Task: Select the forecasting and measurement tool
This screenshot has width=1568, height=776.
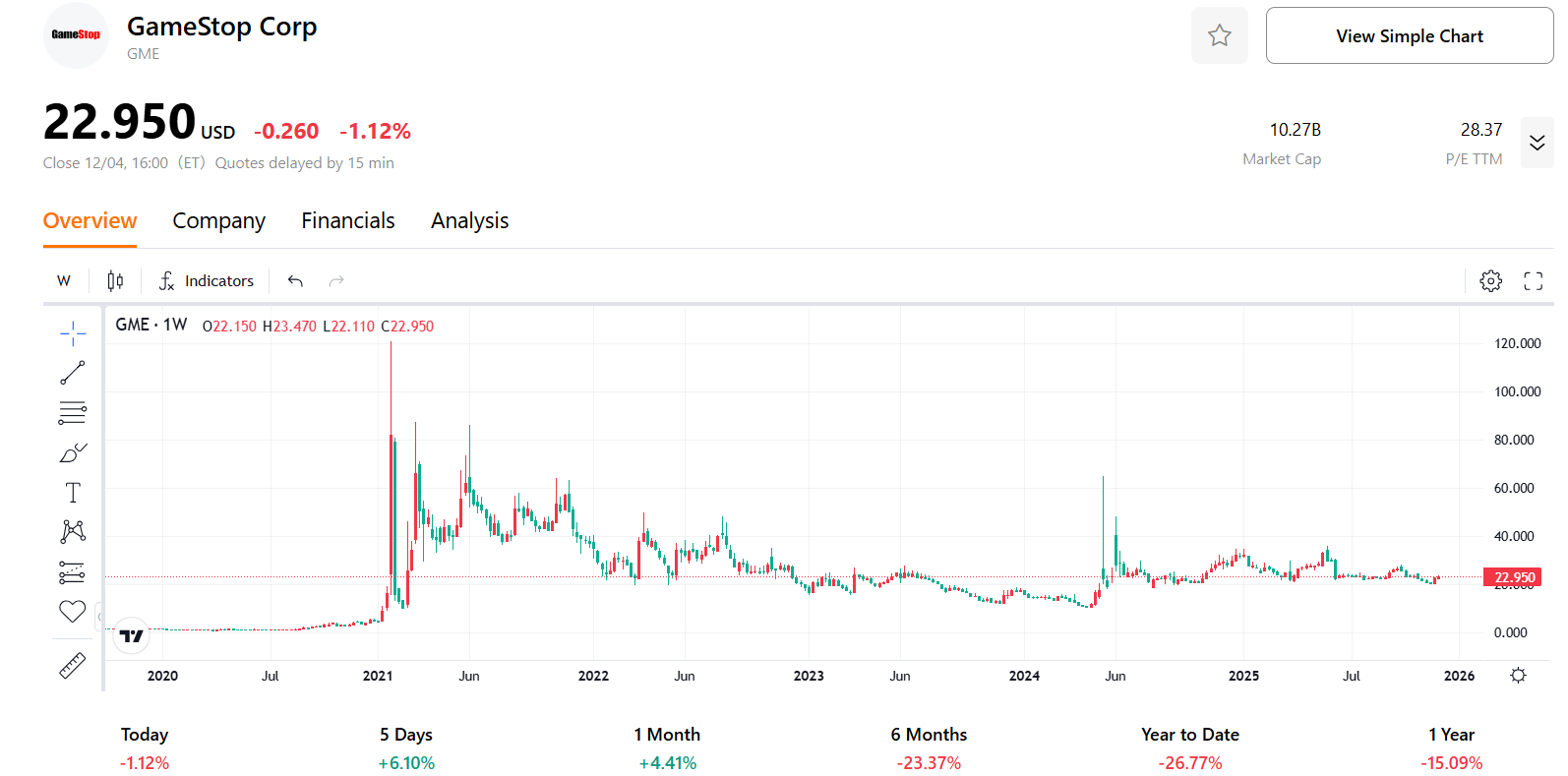Action: (x=73, y=572)
